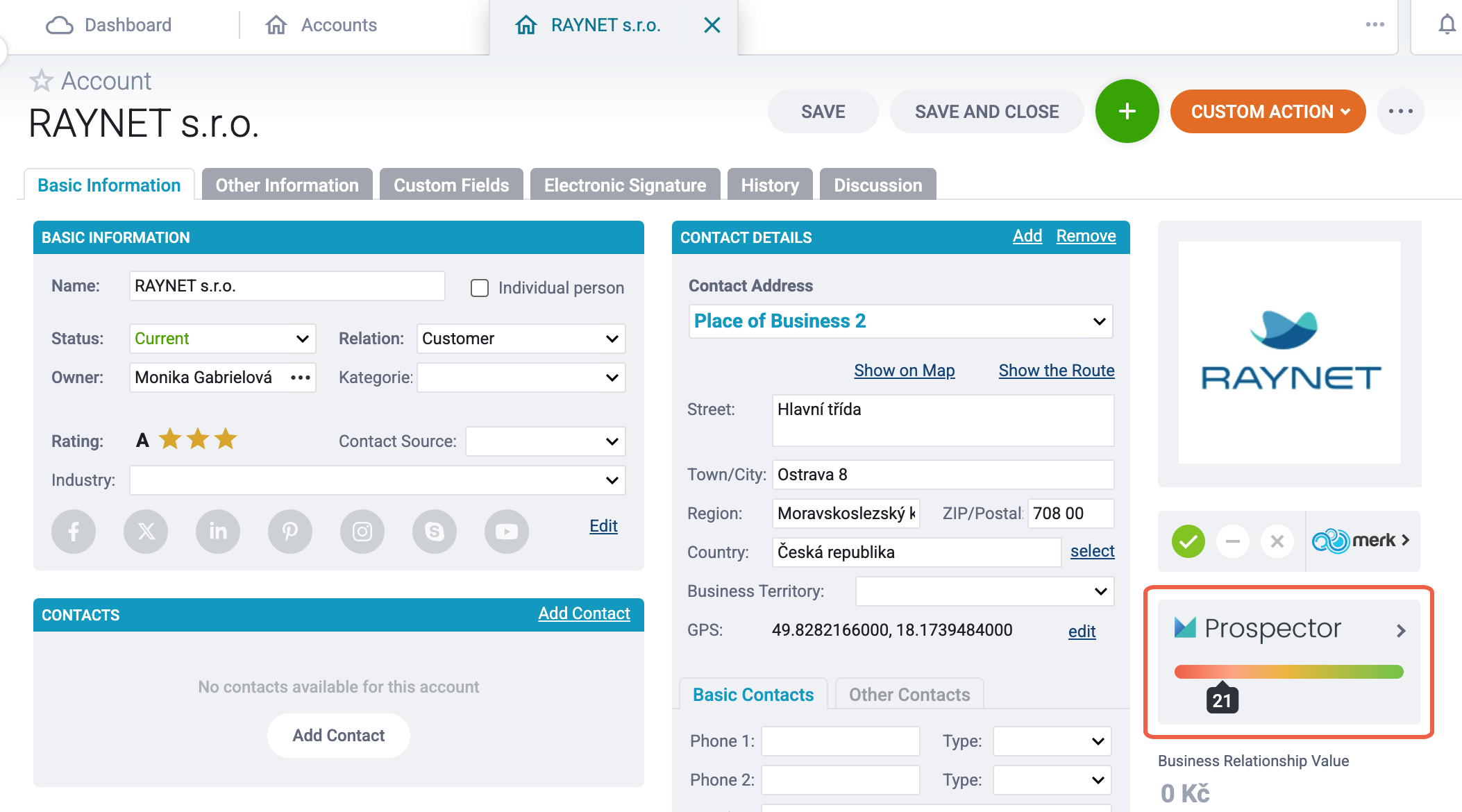The height and width of the screenshot is (812, 1462).
Task: Click the grey cross status icon
Action: (x=1277, y=541)
